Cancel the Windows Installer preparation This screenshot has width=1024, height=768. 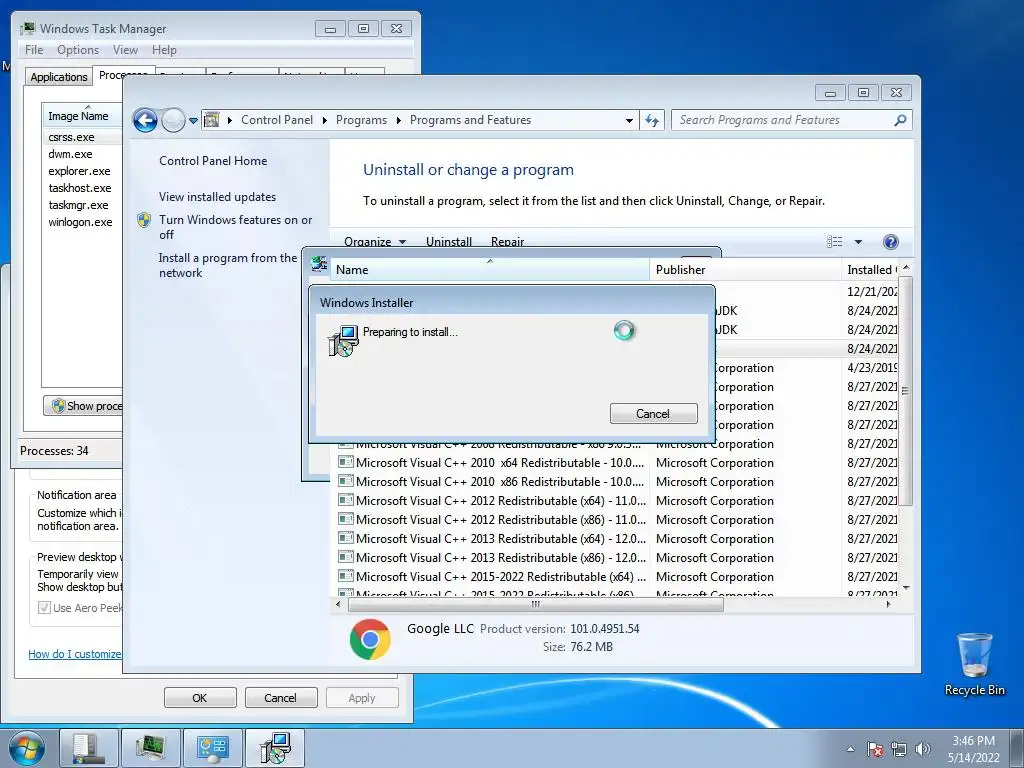[x=653, y=413]
